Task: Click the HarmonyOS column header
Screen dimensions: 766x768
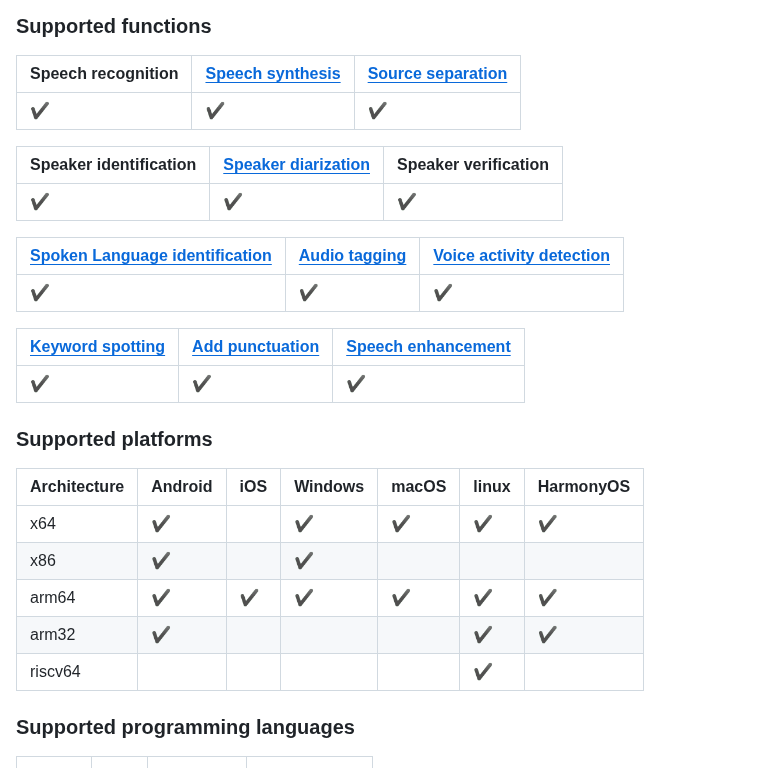Action: (x=584, y=487)
